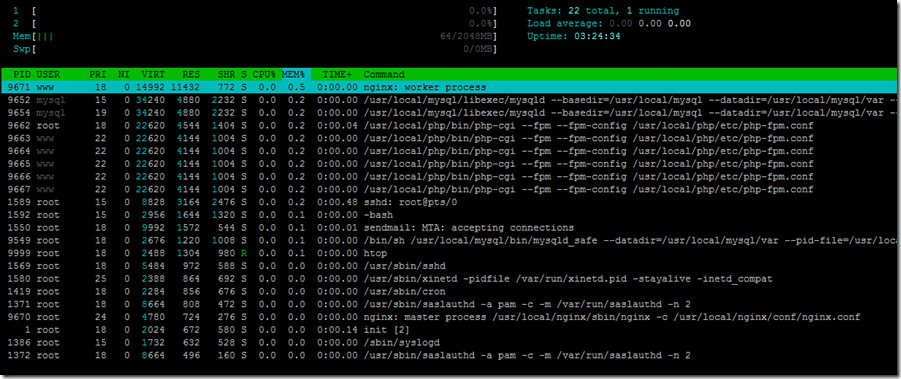901x379 pixels.
Task: Click MEM% value 0.5
Action: (x=297, y=87)
